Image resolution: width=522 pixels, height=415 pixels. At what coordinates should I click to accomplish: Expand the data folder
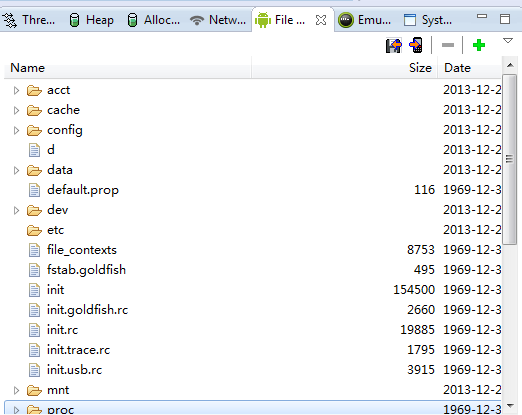pos(16,170)
